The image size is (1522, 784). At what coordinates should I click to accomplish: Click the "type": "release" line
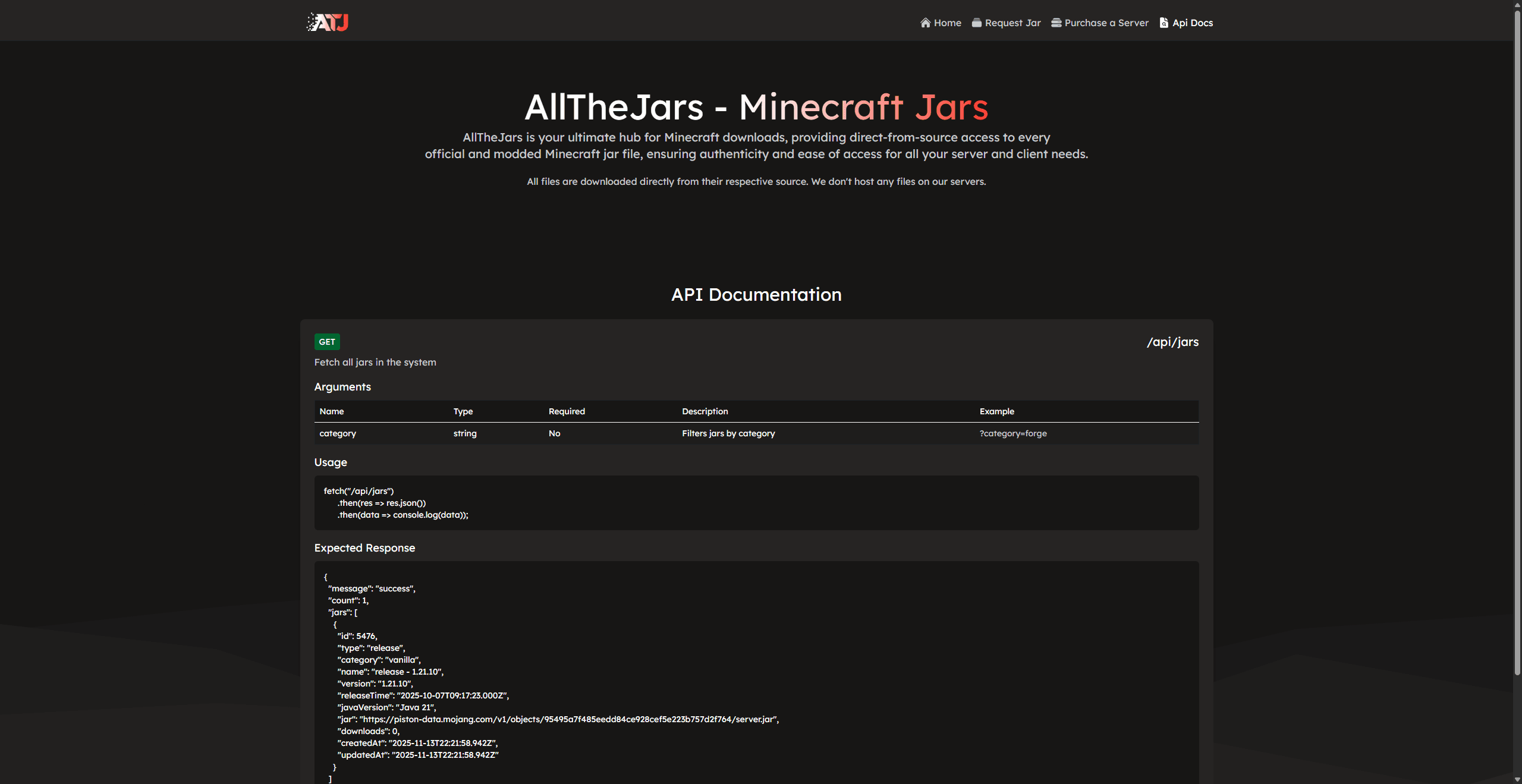[372, 648]
